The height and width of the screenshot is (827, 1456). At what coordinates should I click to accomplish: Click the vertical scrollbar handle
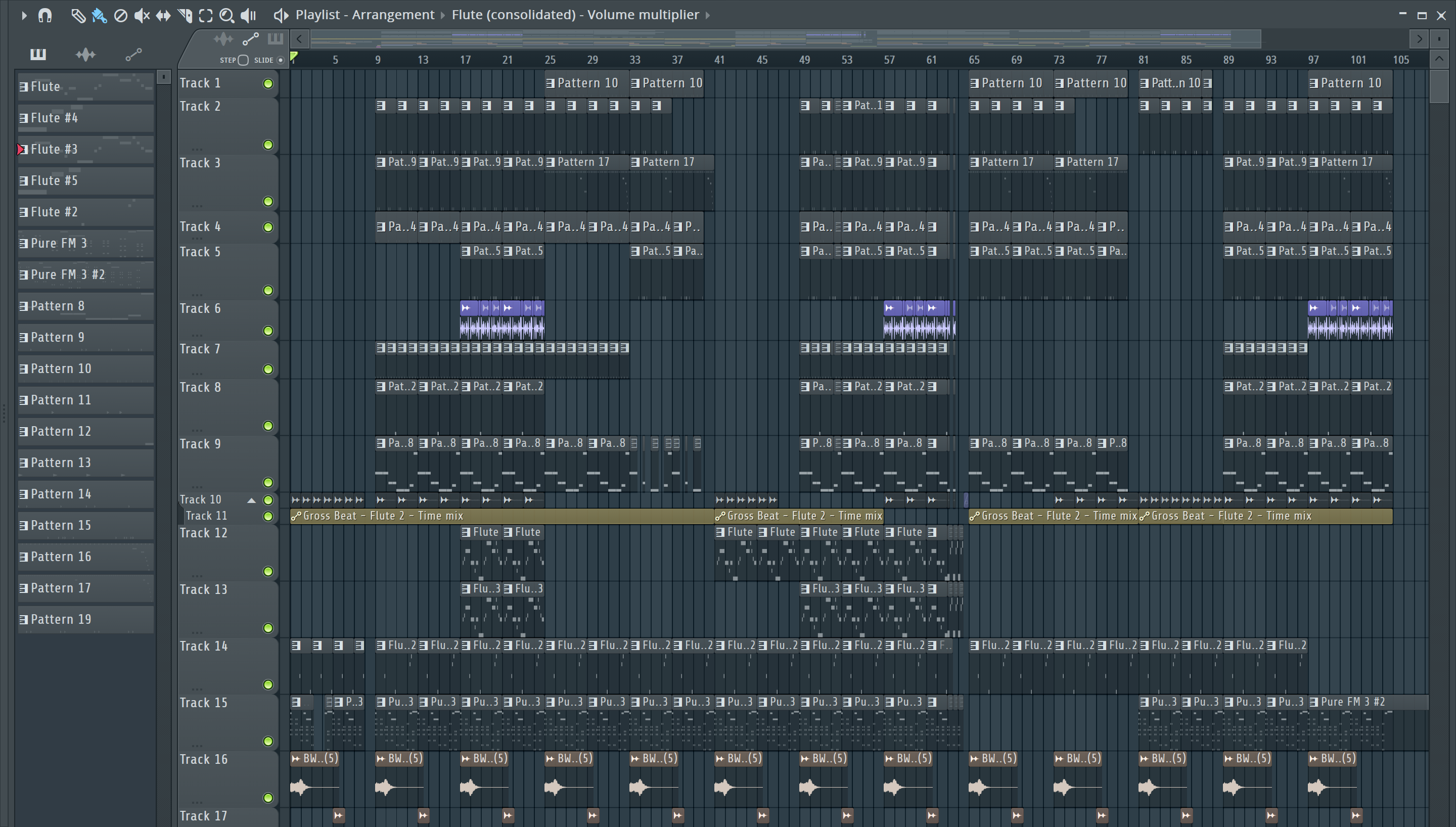tap(1439, 86)
